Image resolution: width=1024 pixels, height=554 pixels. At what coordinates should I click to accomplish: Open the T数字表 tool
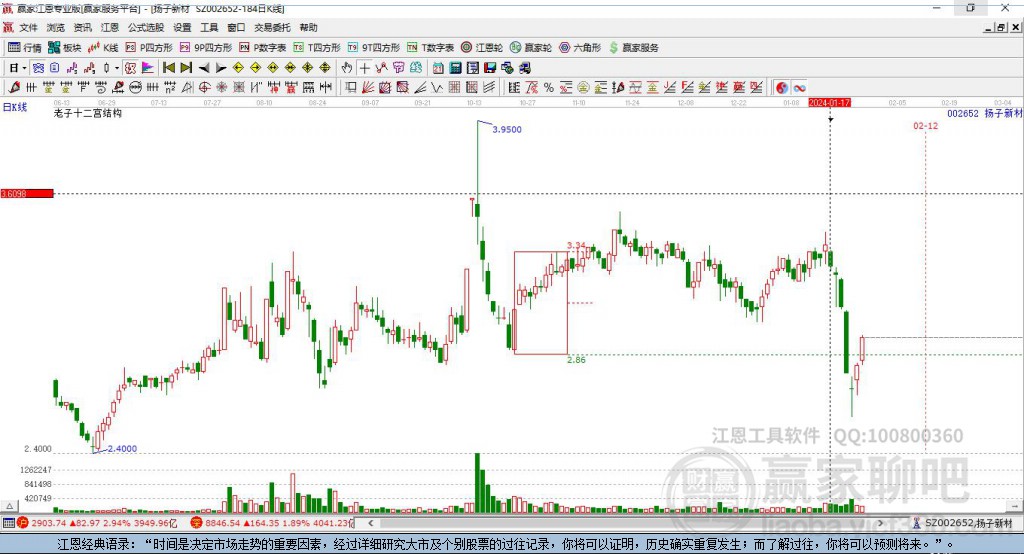pyautogui.click(x=430, y=48)
